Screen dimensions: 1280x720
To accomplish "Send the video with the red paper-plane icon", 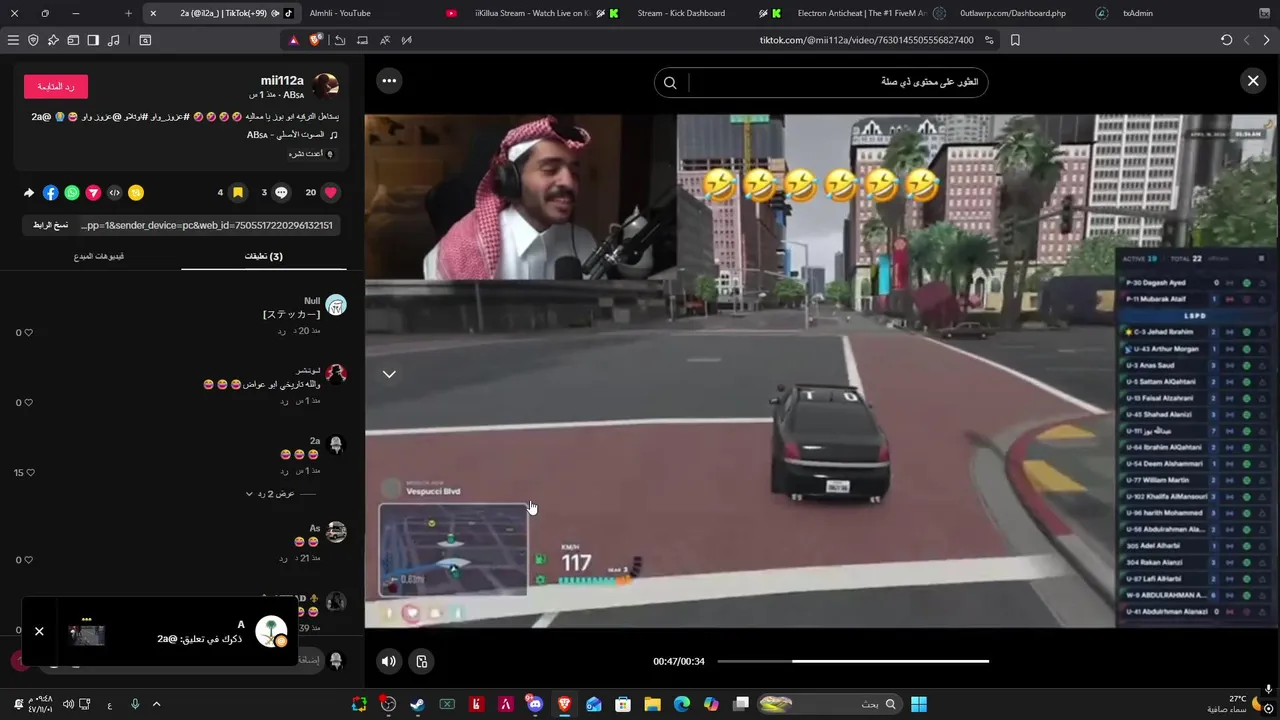I will [93, 193].
